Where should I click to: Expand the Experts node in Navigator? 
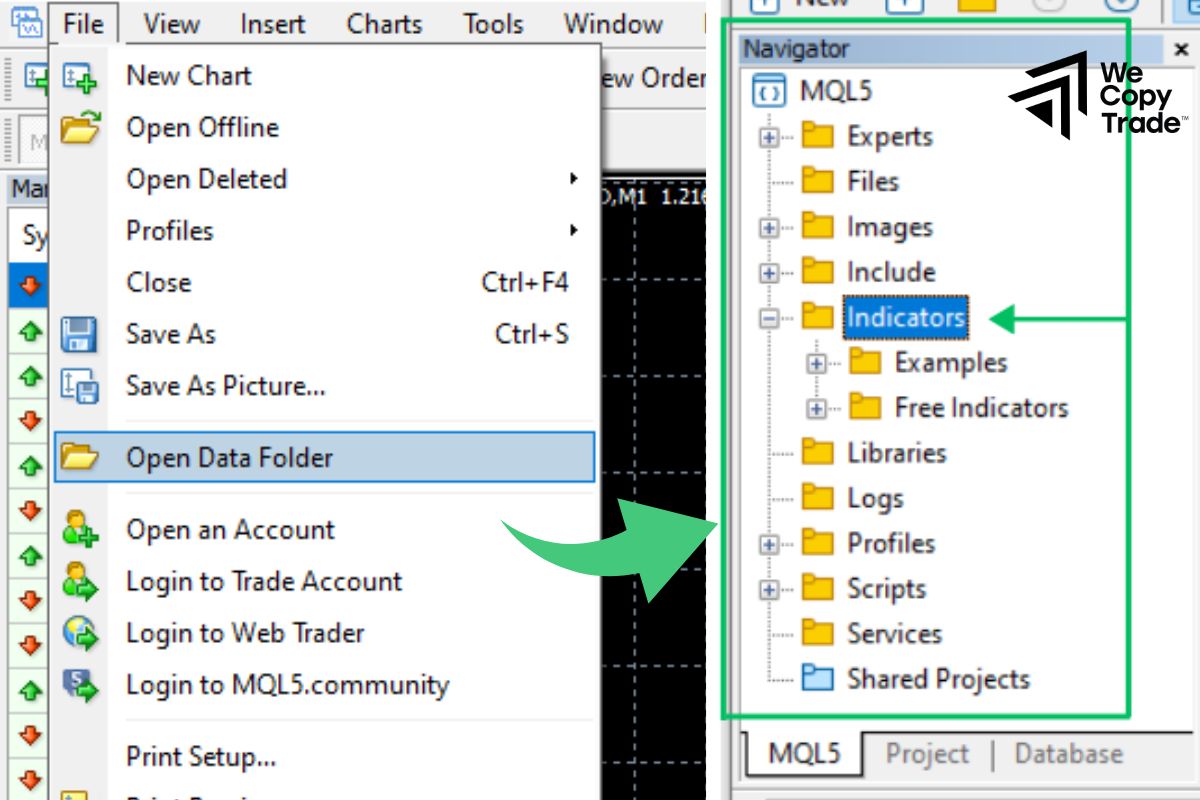pyautogui.click(x=767, y=137)
